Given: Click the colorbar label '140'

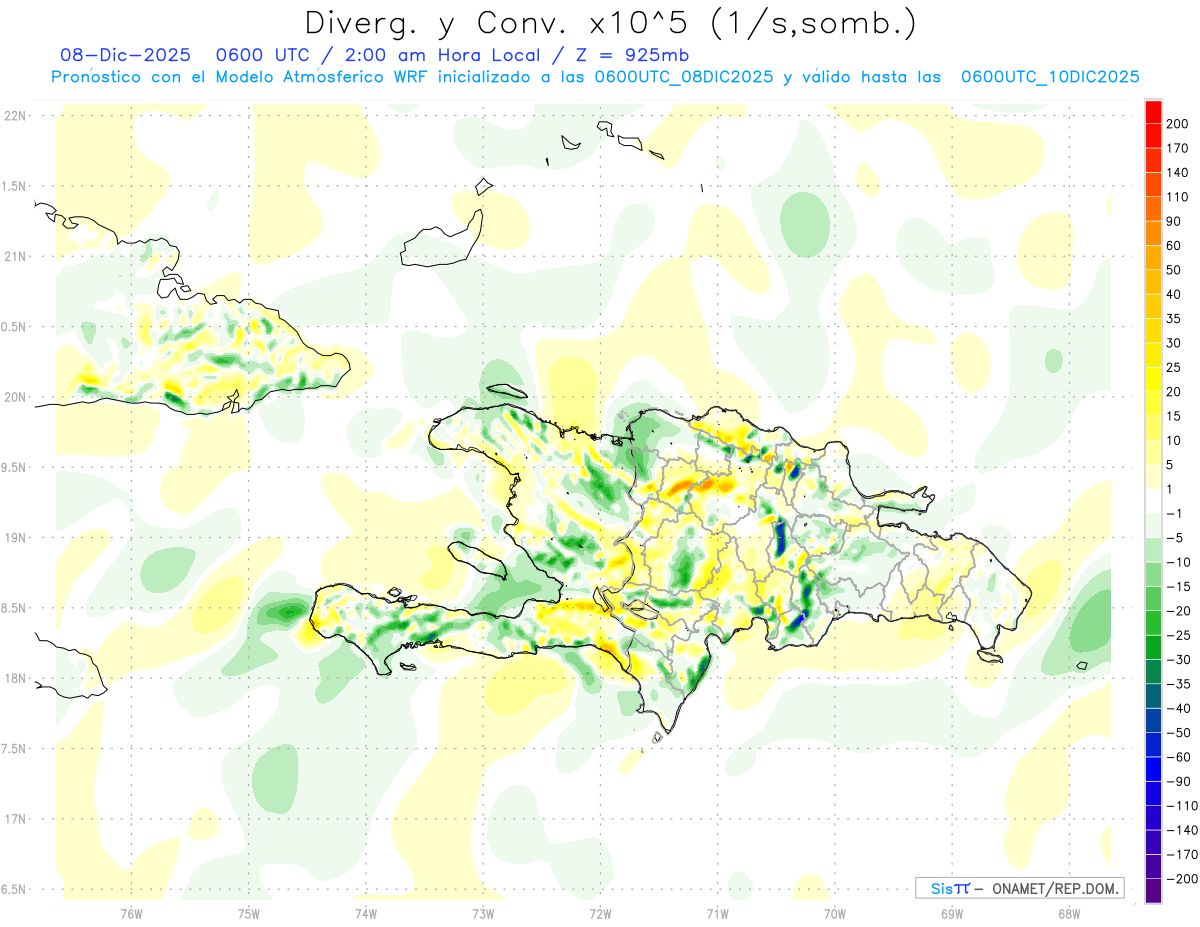Looking at the screenshot, I should [x=1178, y=173].
